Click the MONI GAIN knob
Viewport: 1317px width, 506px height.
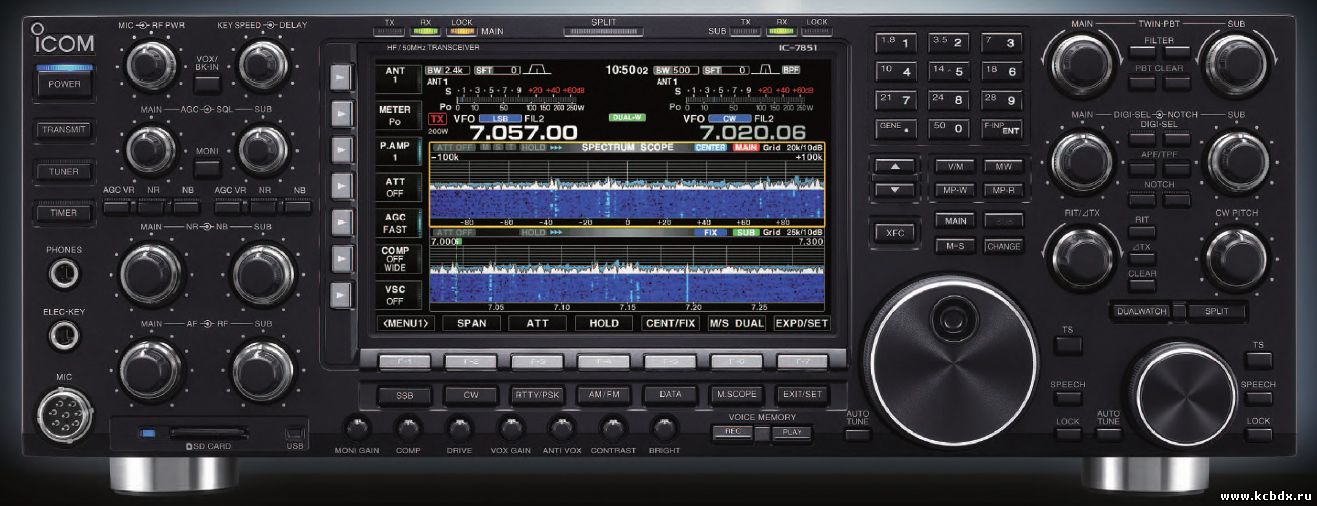(355, 429)
